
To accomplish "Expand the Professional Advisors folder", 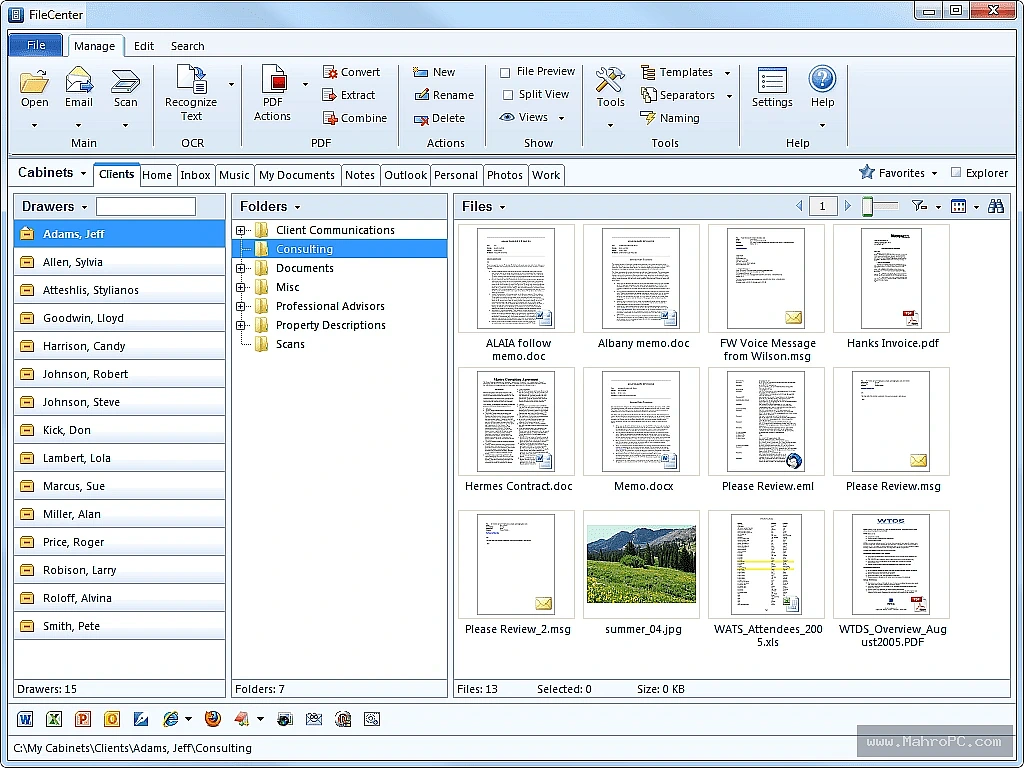I will point(240,306).
